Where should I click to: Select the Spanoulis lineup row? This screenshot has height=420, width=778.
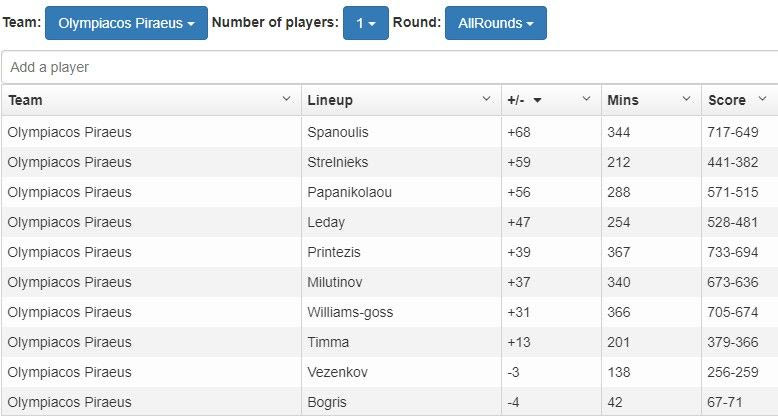click(x=337, y=132)
